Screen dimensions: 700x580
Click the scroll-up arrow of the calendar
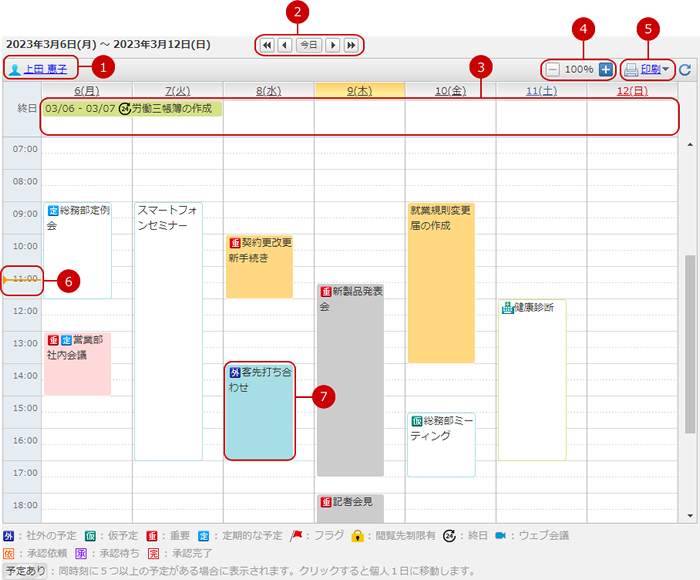690,144
